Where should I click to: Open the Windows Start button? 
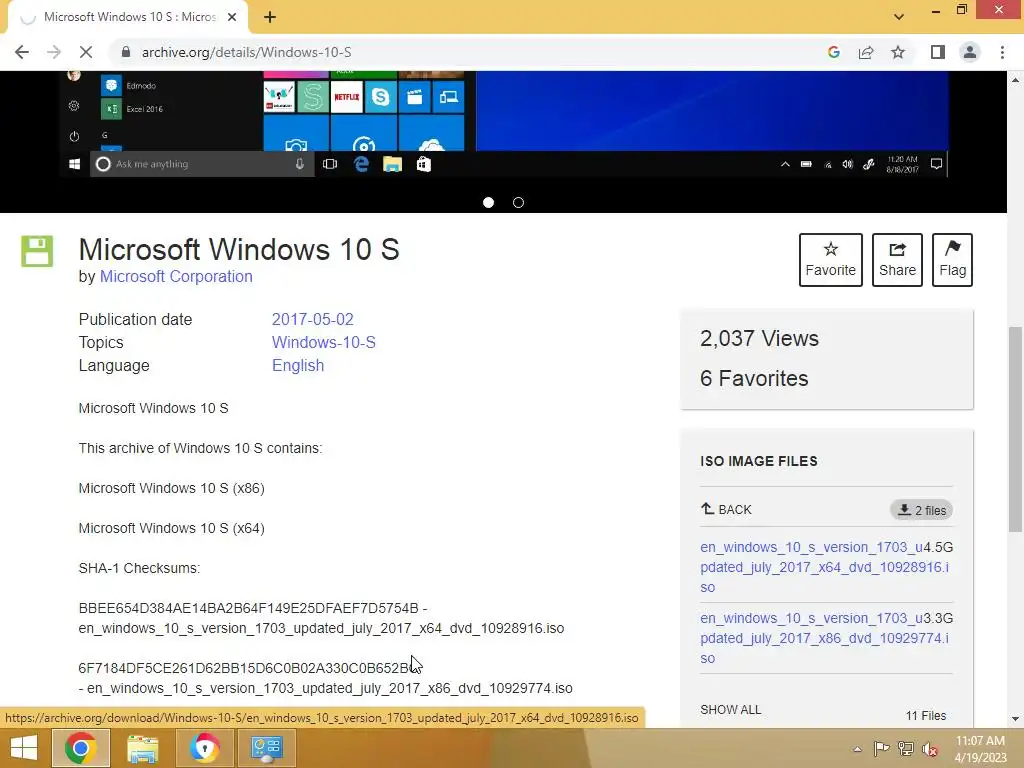(x=24, y=748)
